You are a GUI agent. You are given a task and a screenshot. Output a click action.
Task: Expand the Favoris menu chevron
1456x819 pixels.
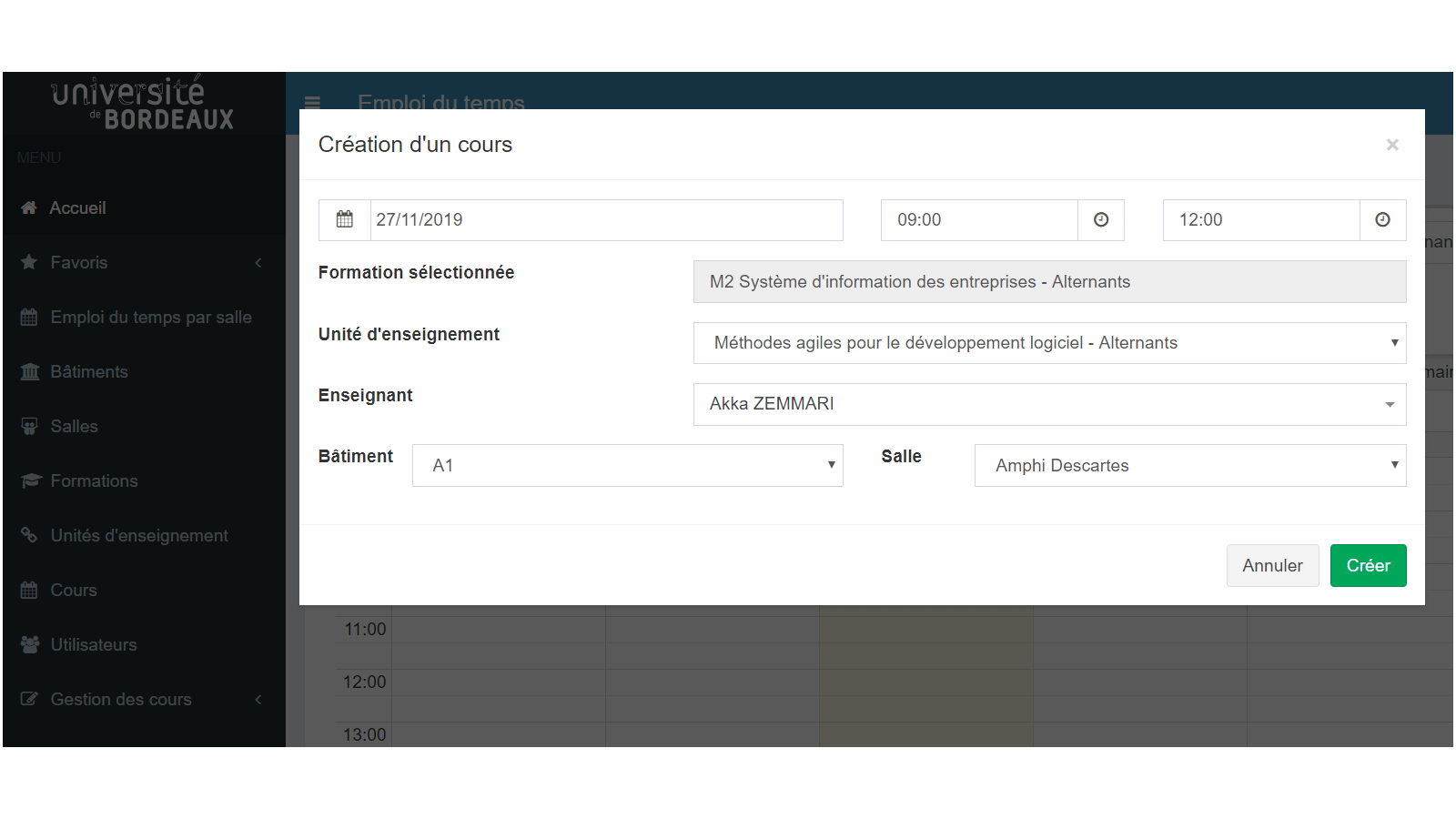tap(258, 262)
